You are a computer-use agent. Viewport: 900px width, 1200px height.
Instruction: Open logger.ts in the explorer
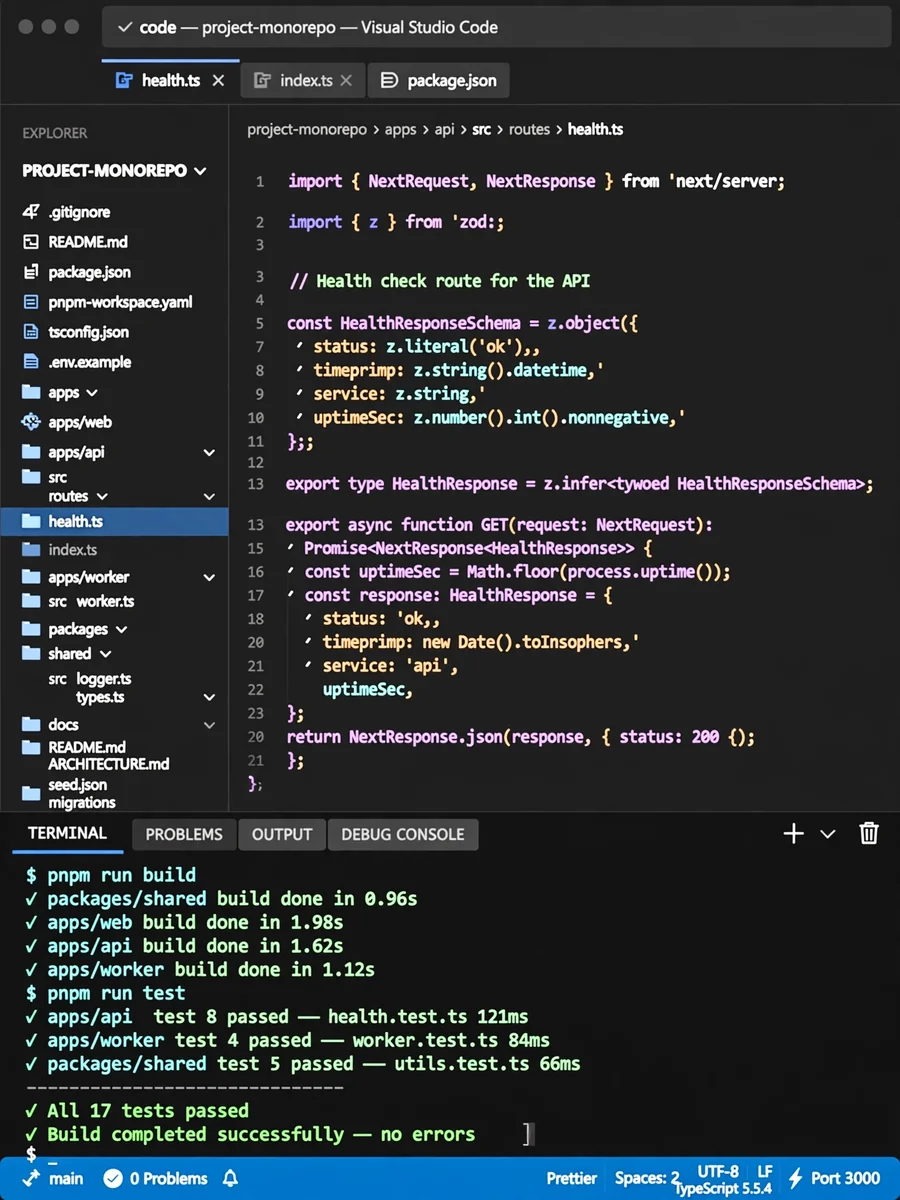tap(104, 679)
